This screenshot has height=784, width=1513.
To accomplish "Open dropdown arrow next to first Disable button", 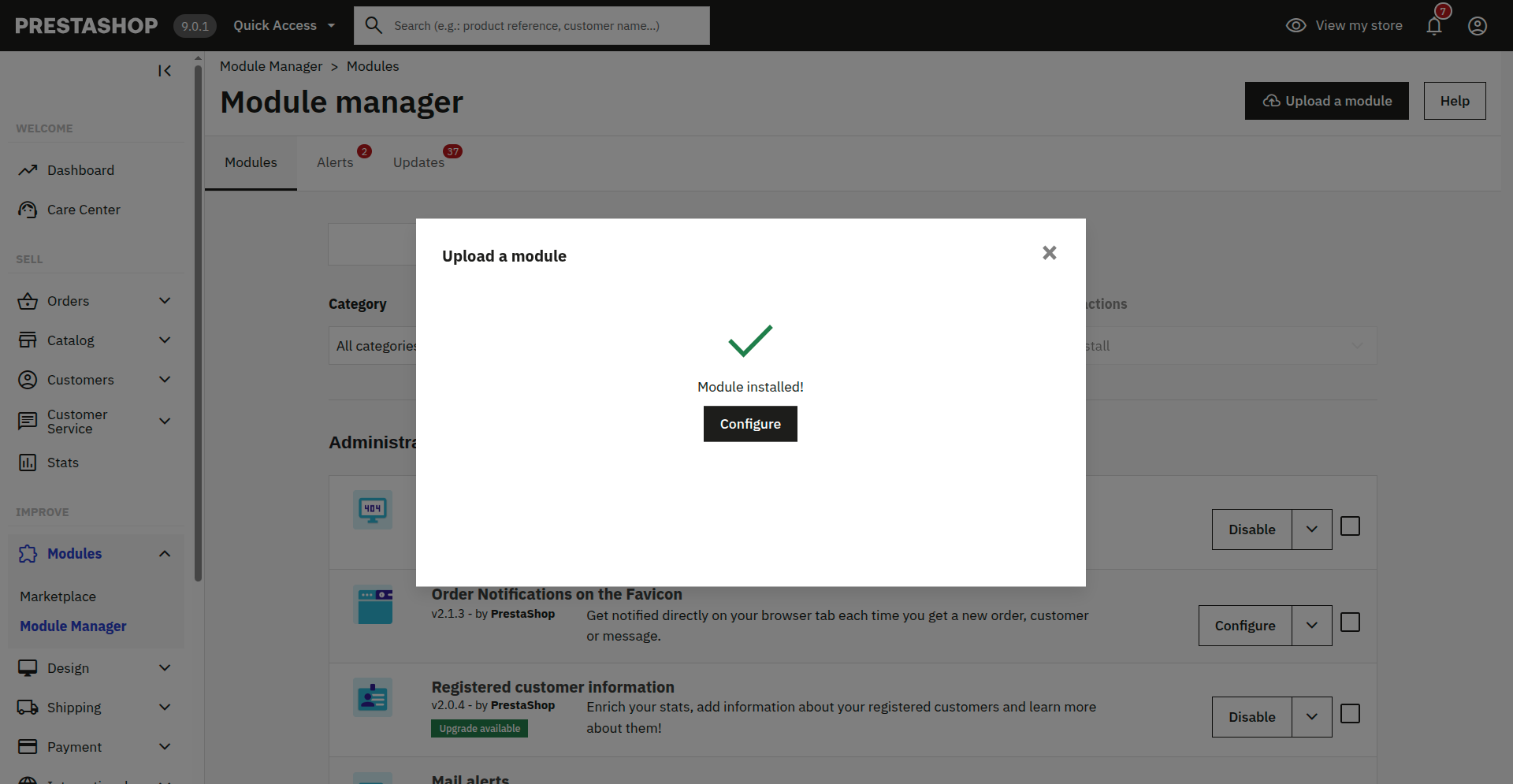I will click(x=1312, y=529).
